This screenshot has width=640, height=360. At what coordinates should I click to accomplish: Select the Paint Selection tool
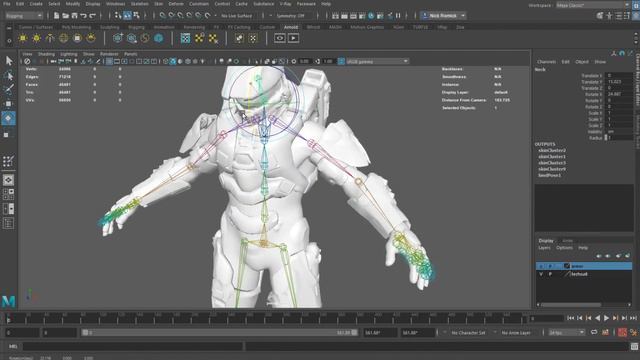(9, 89)
